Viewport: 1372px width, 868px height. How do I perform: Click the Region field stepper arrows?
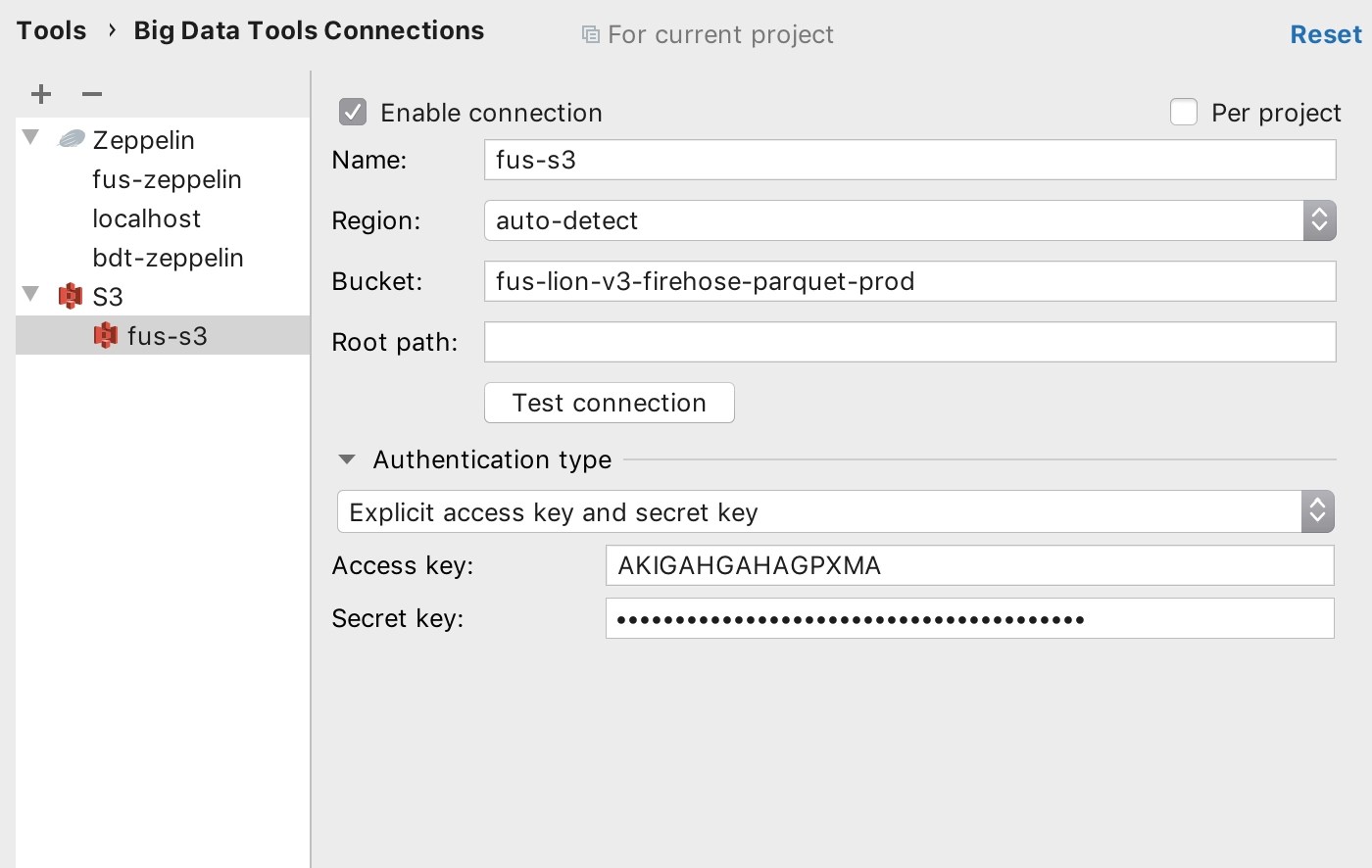(x=1319, y=220)
